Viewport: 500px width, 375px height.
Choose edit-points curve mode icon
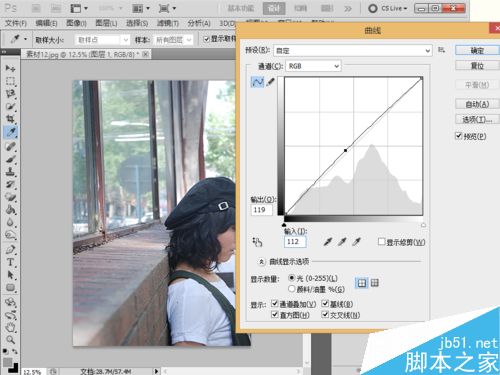(x=257, y=82)
